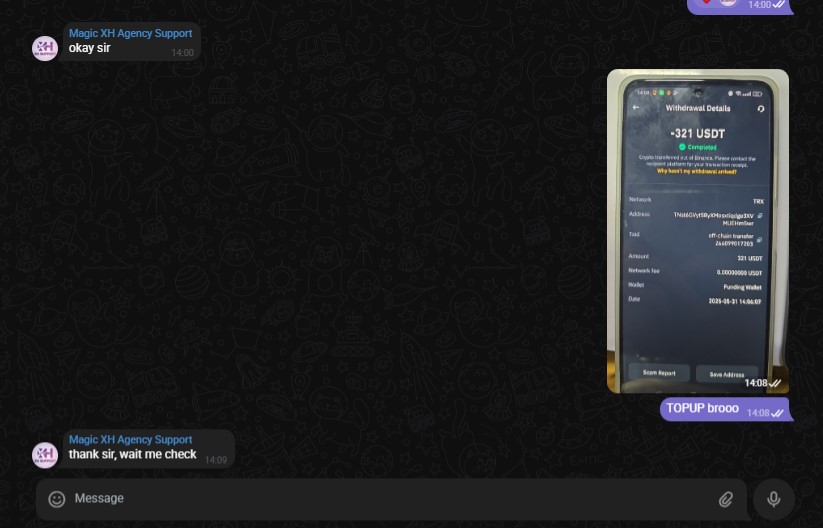Screen dimensions: 823x528
Task: Click the Save Address button in photo
Action: pyautogui.click(x=727, y=373)
